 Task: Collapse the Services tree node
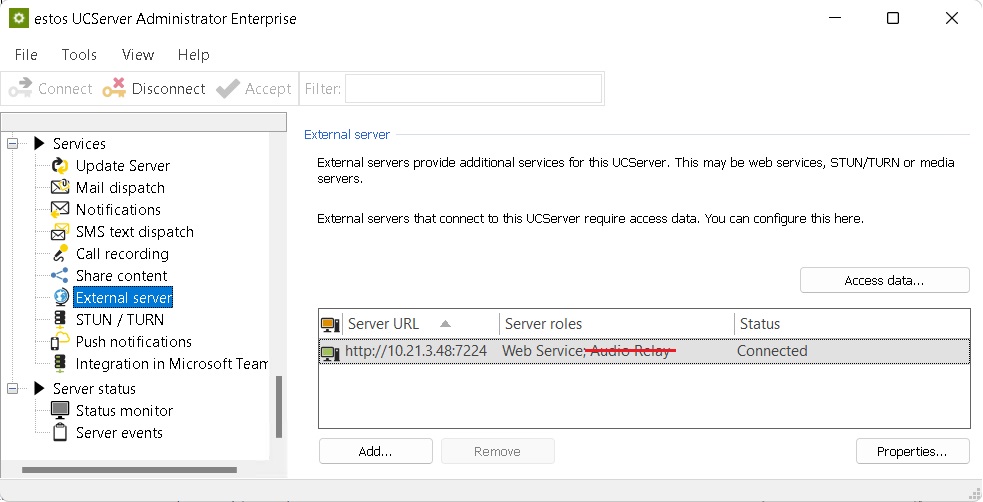click(x=14, y=144)
